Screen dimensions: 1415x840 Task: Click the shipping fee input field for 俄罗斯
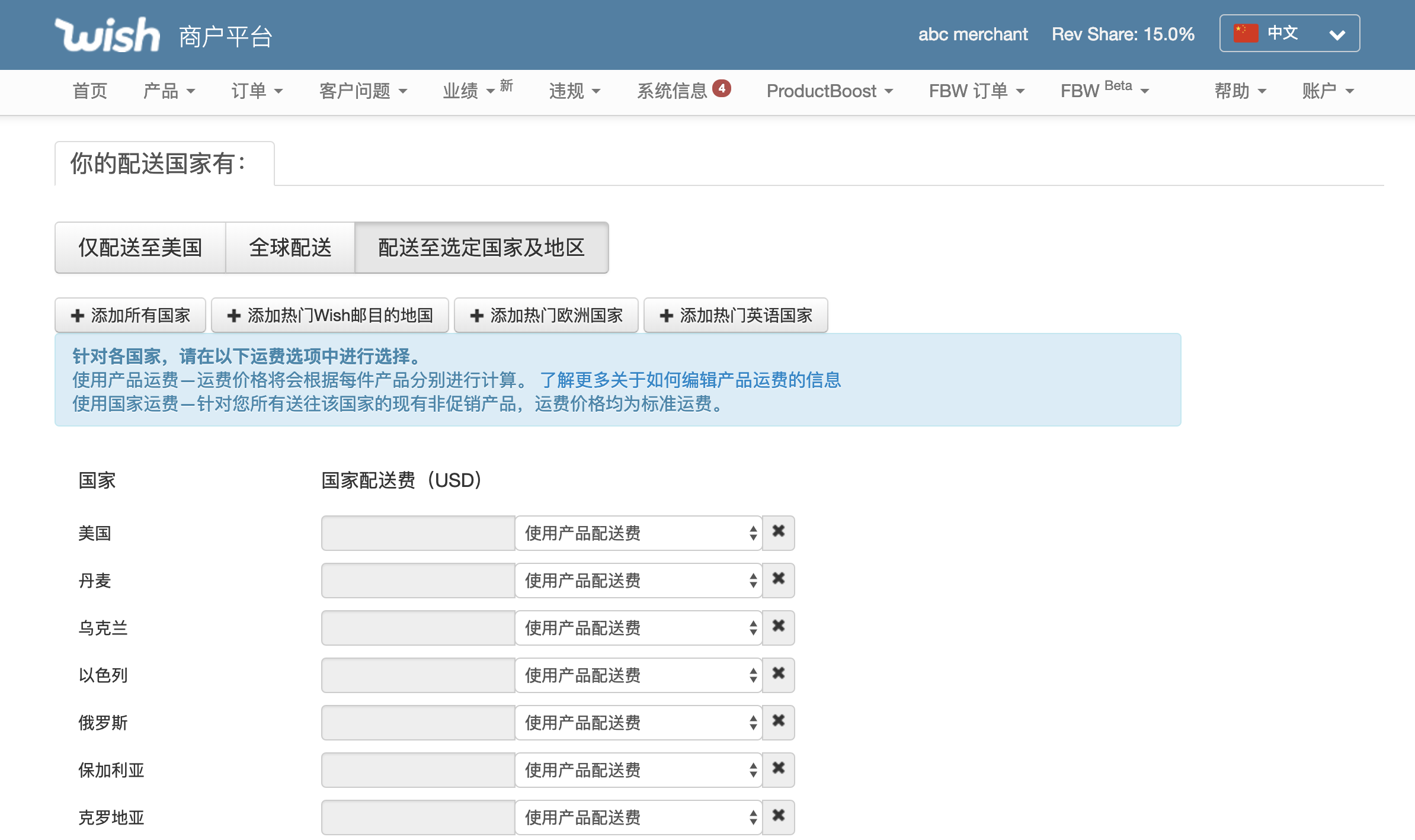click(417, 722)
